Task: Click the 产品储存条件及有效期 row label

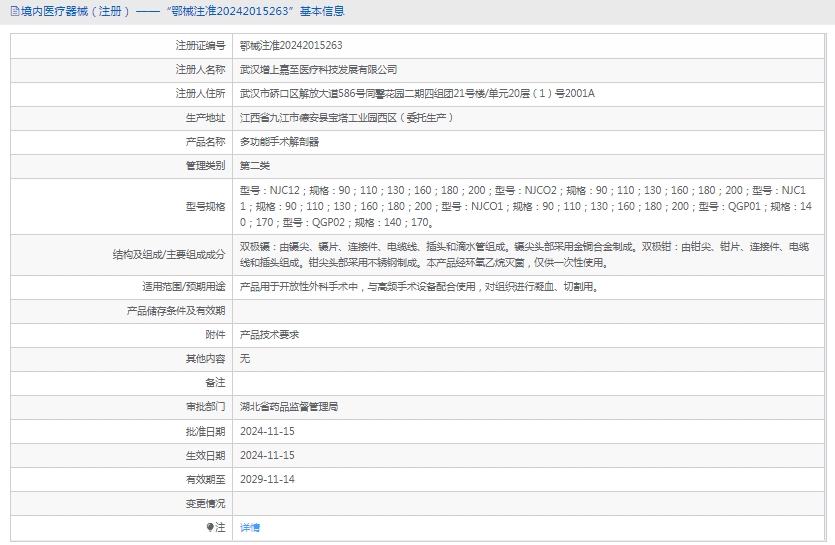Action: point(176,311)
